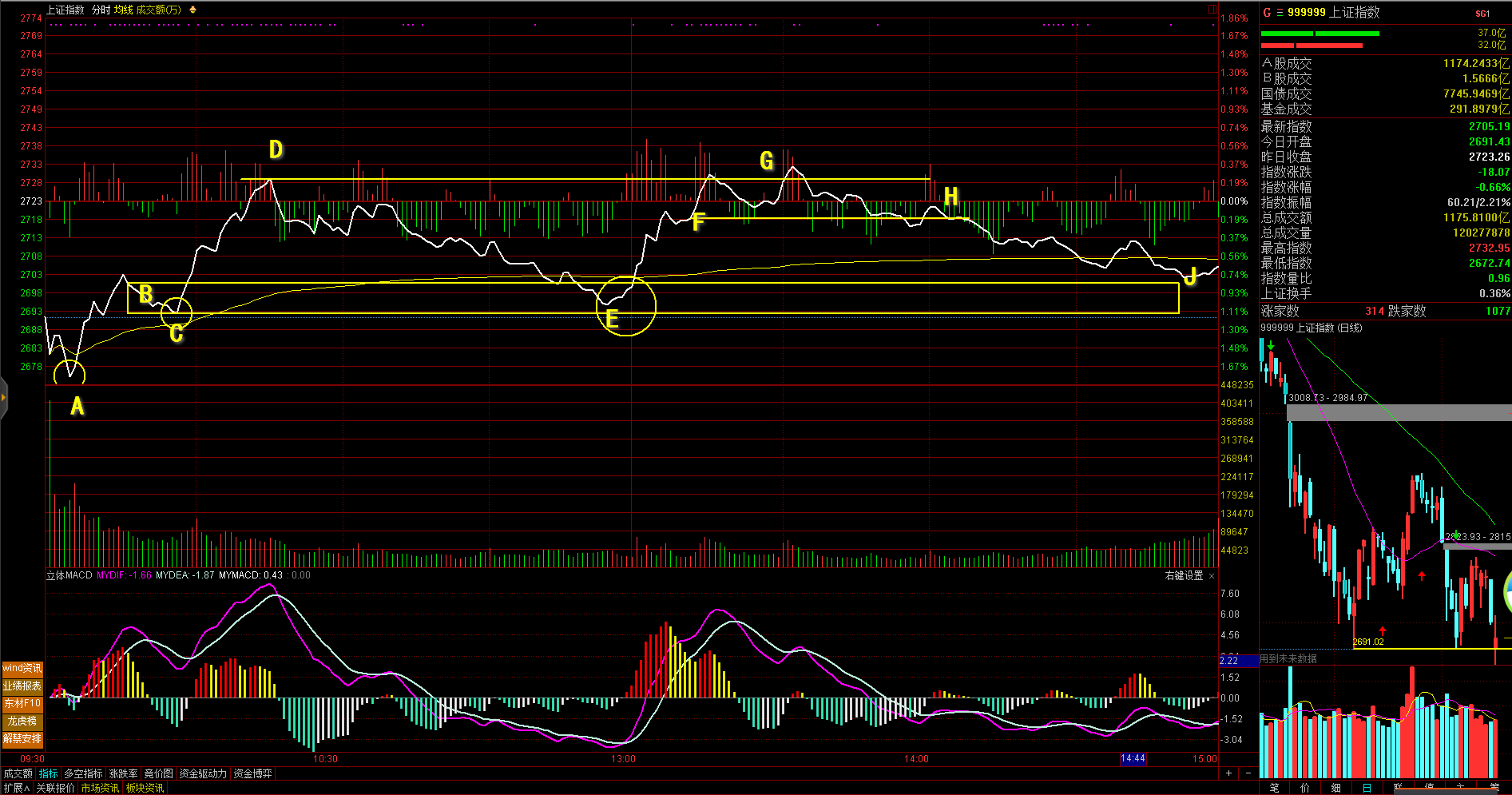Expand the 扩展 panel at bottom-left

[x=16, y=788]
